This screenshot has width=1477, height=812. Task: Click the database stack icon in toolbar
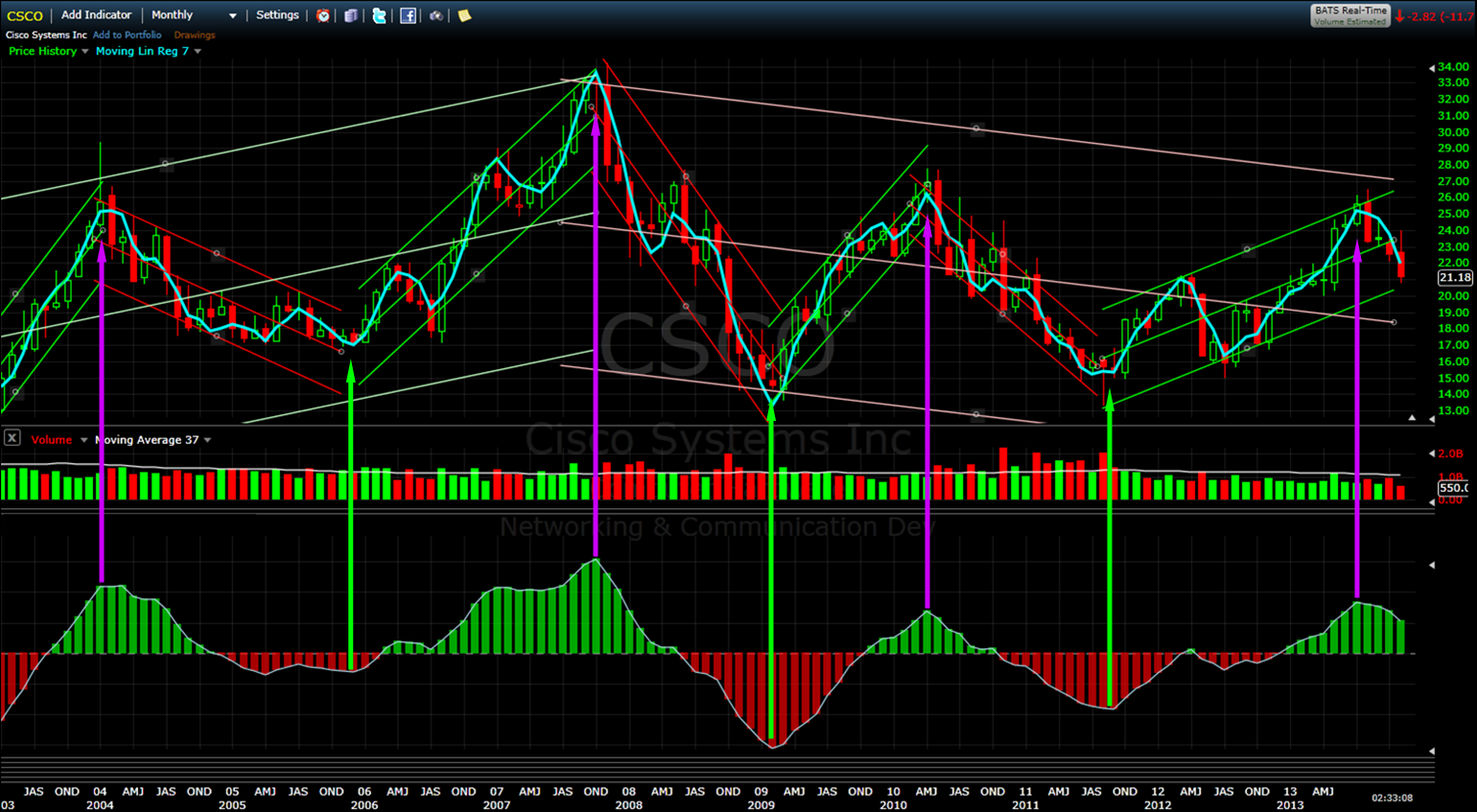click(x=351, y=15)
